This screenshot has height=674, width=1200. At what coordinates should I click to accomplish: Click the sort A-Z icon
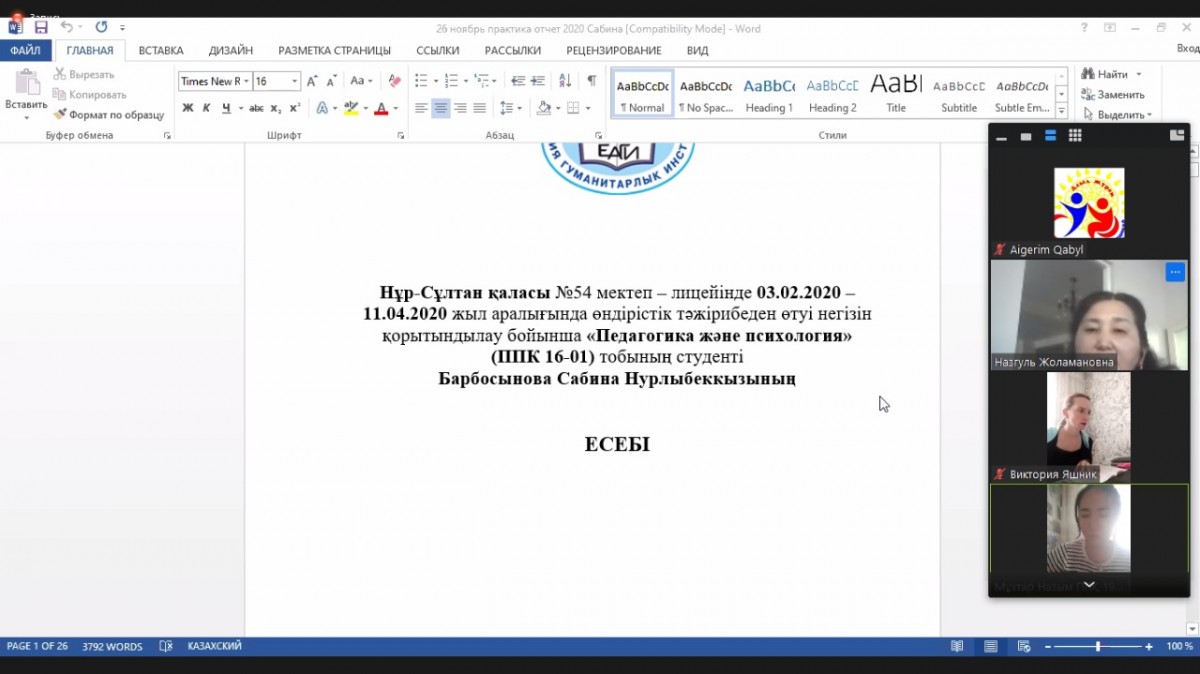pyautogui.click(x=565, y=81)
